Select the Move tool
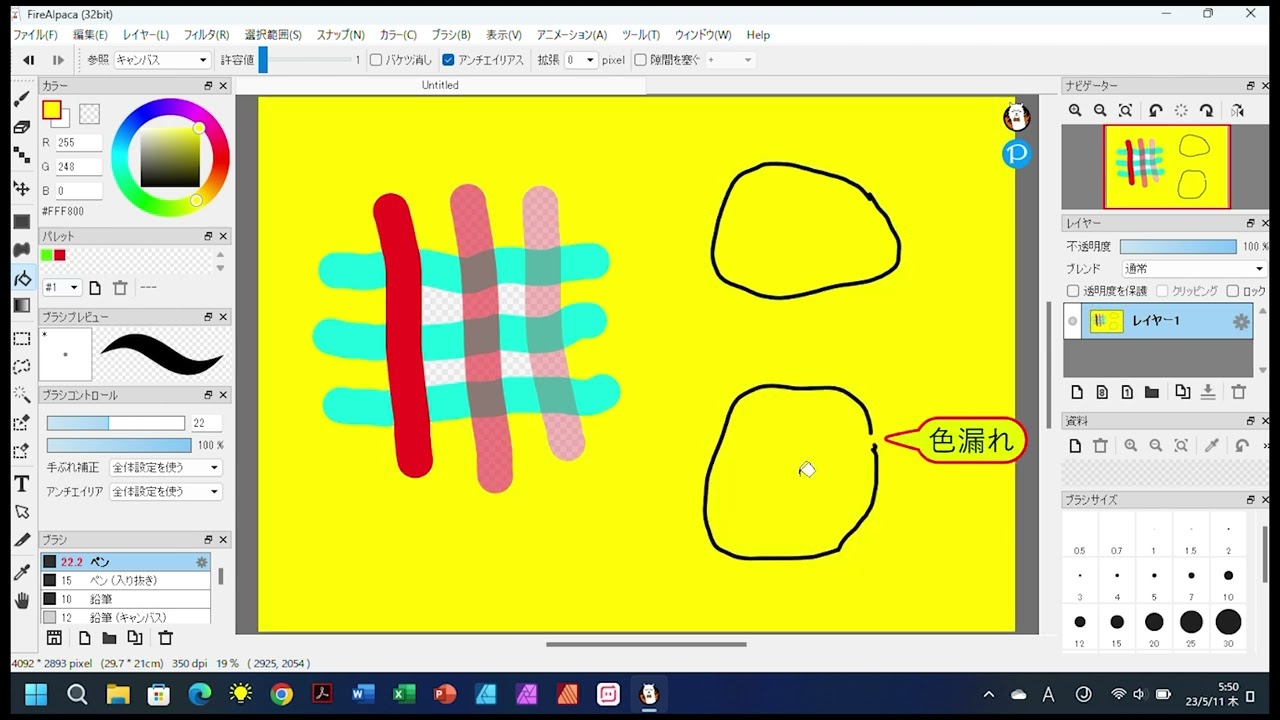The width and height of the screenshot is (1280, 720). [x=21, y=188]
